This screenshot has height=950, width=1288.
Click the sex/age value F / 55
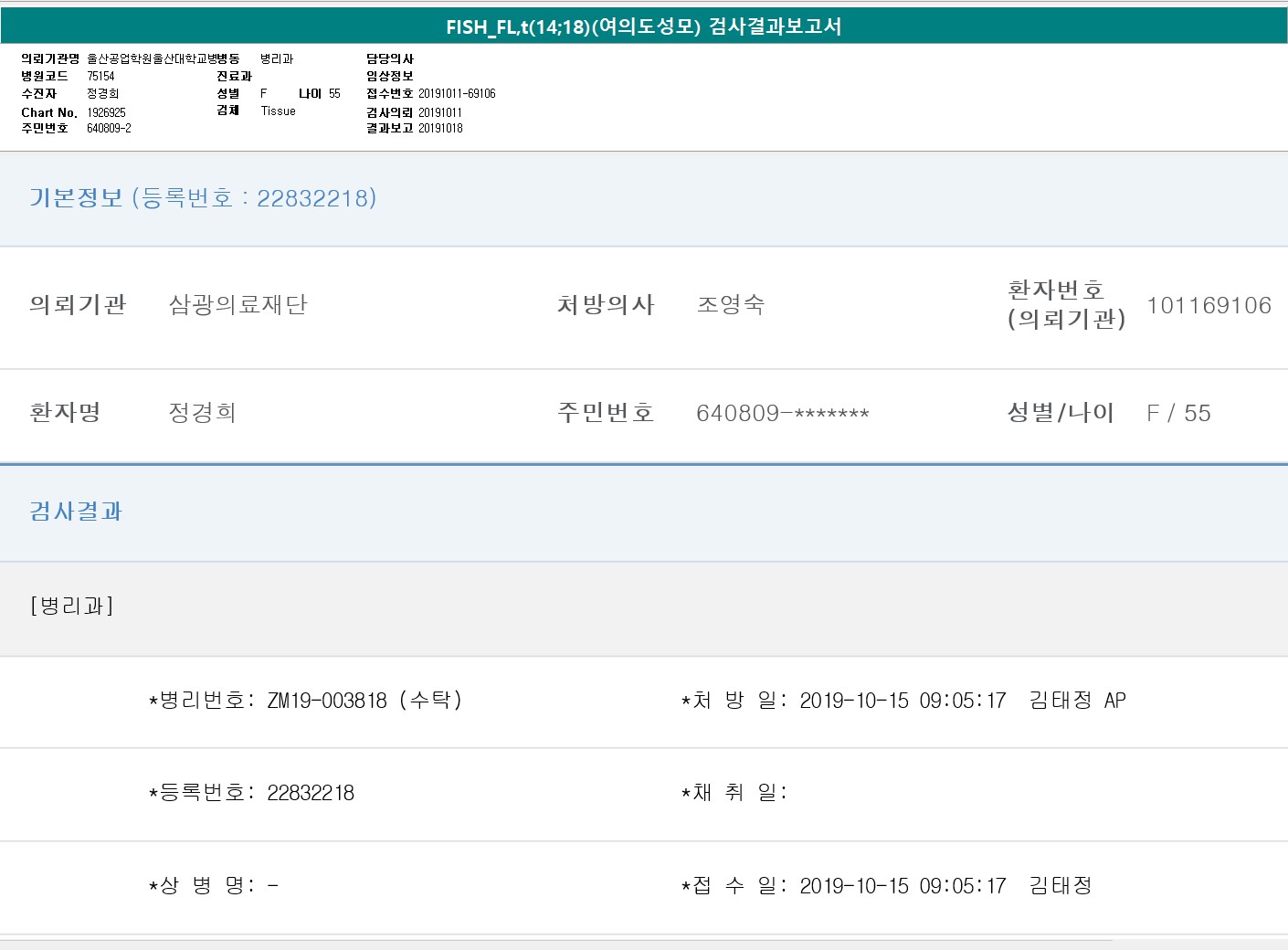point(1178,414)
